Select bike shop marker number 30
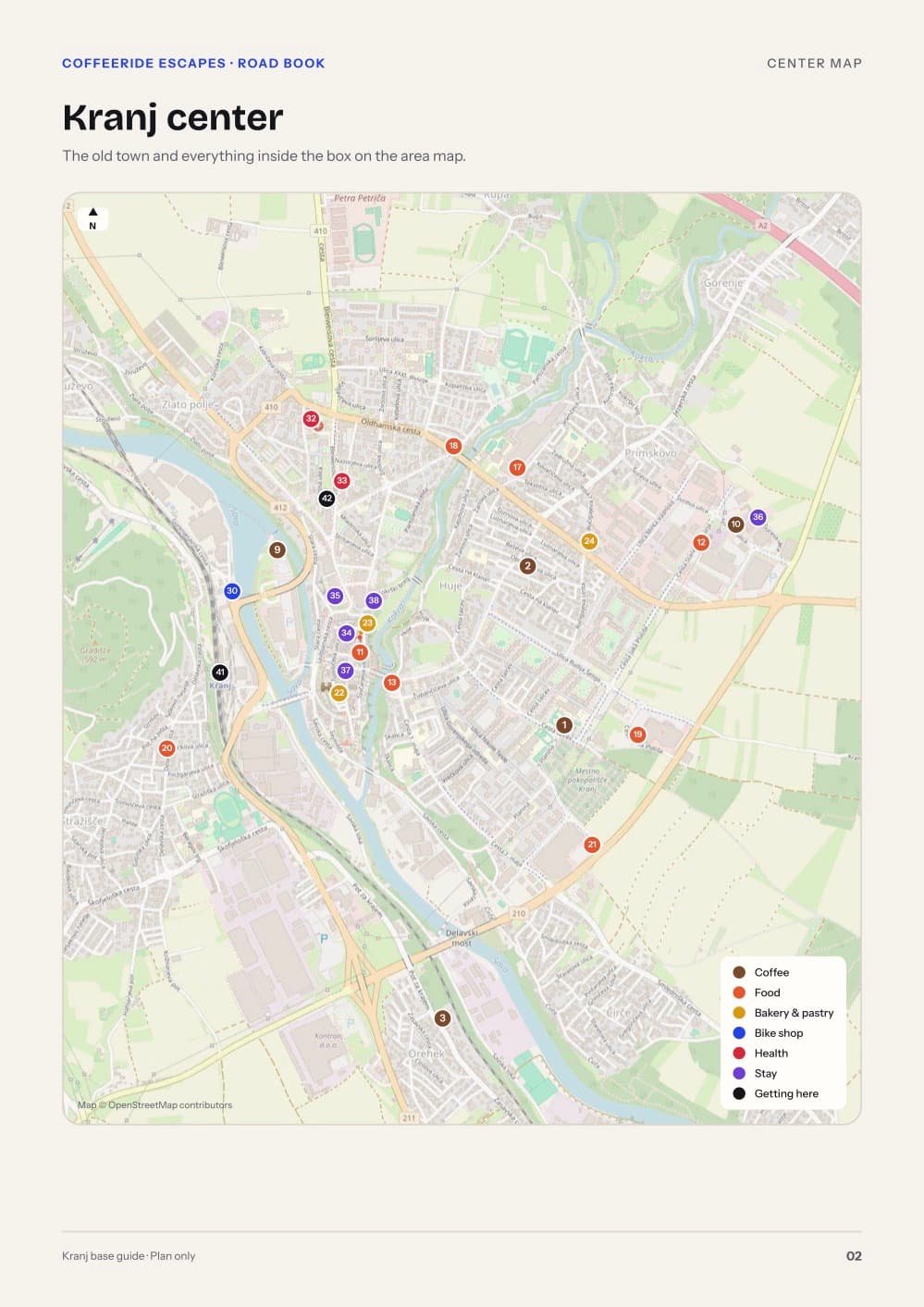The width and height of the screenshot is (924, 1307). pos(232,591)
